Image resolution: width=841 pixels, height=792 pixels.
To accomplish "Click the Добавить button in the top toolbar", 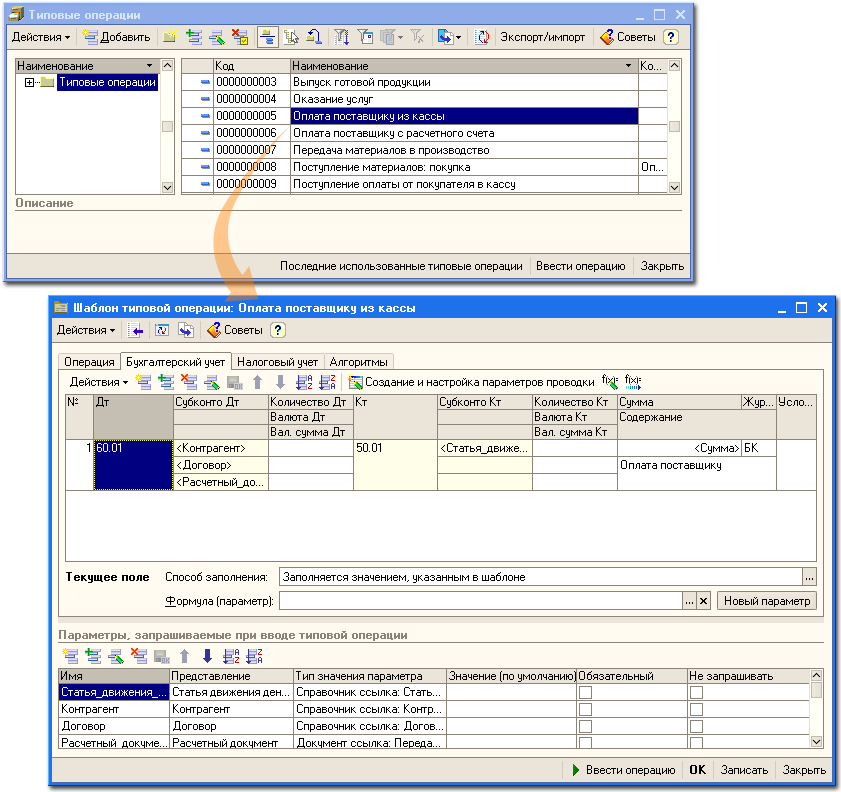I will click(116, 37).
